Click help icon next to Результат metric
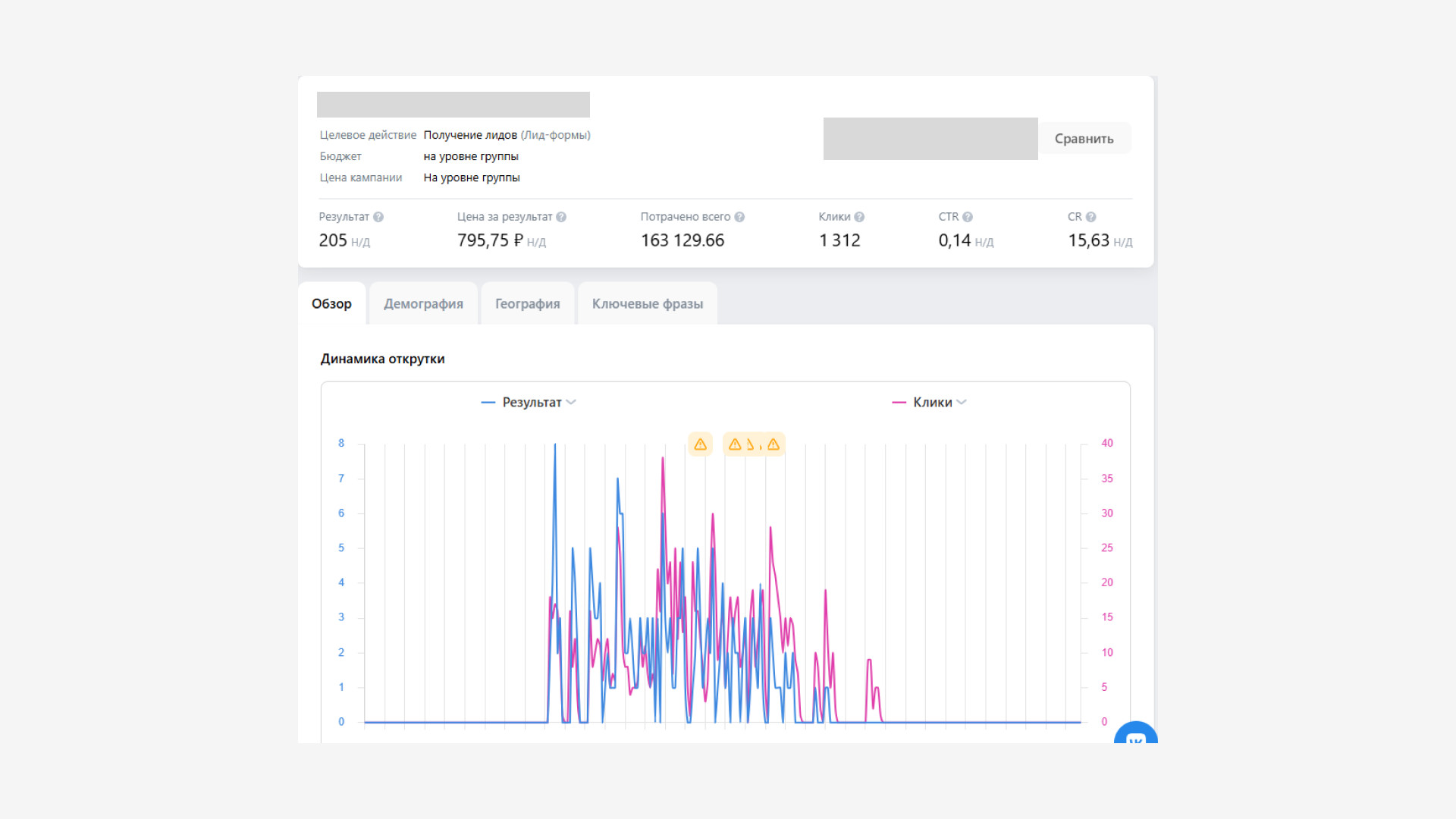 378,217
